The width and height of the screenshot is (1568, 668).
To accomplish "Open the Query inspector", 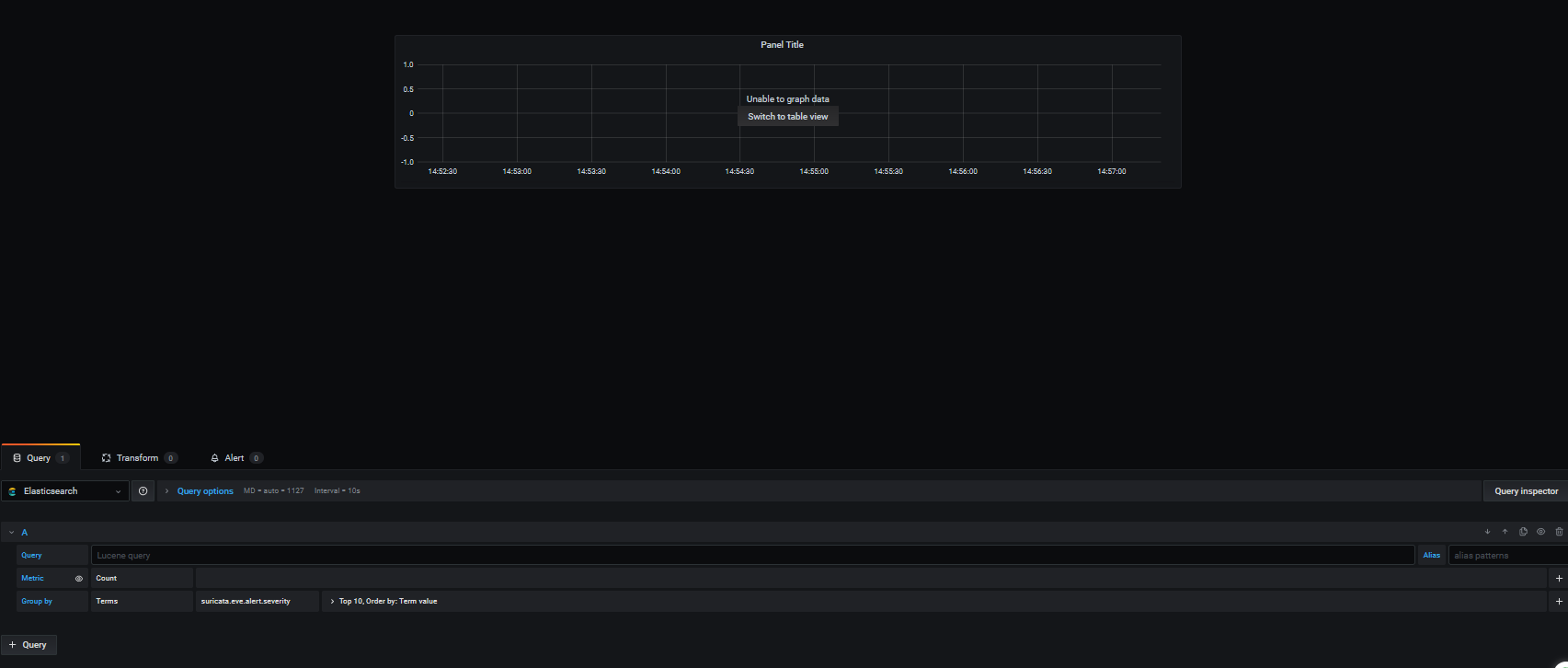I will pos(1526,491).
